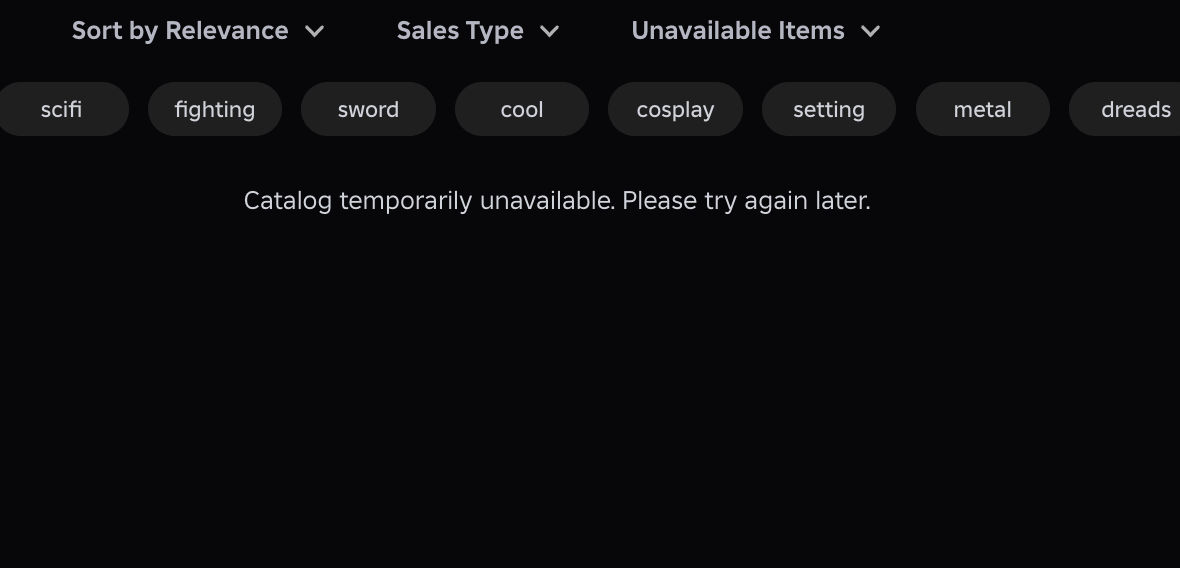Expand the Sales Type filter label
Image resolution: width=1180 pixels, height=568 pixels.
click(460, 31)
